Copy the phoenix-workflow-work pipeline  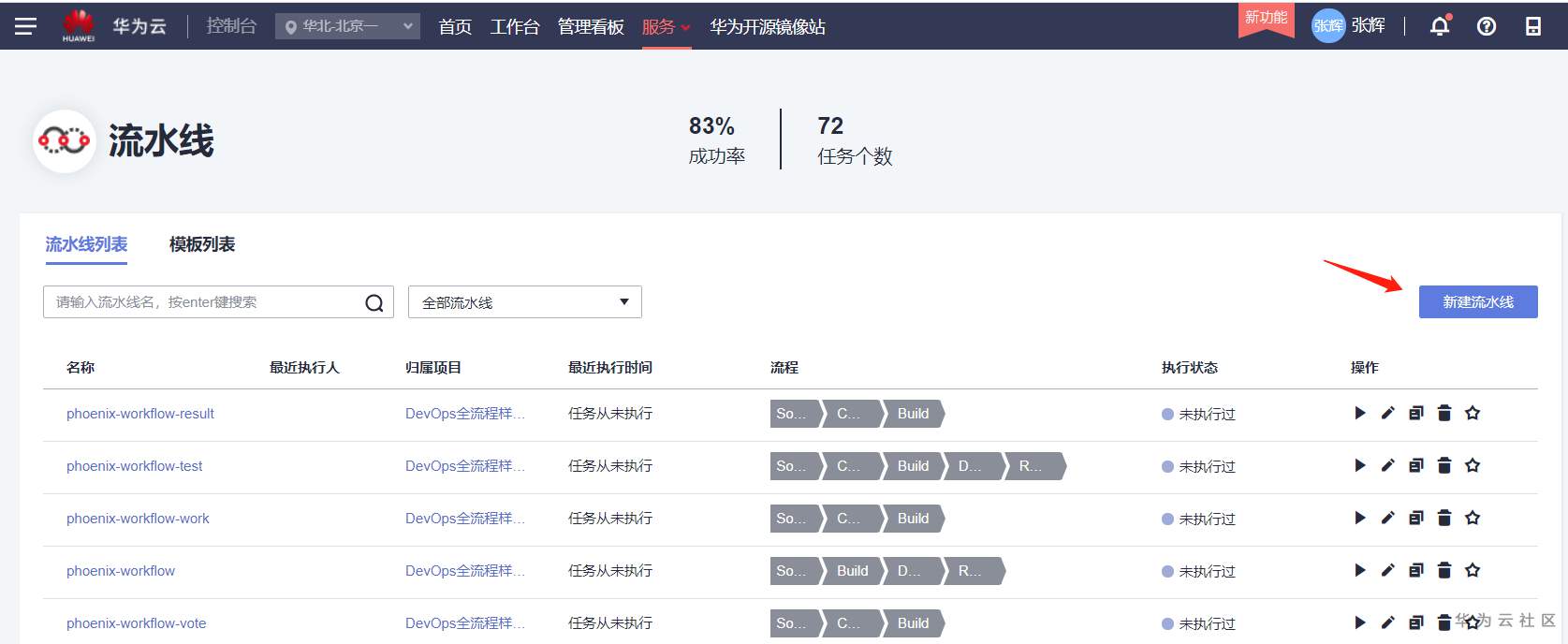(x=1416, y=518)
